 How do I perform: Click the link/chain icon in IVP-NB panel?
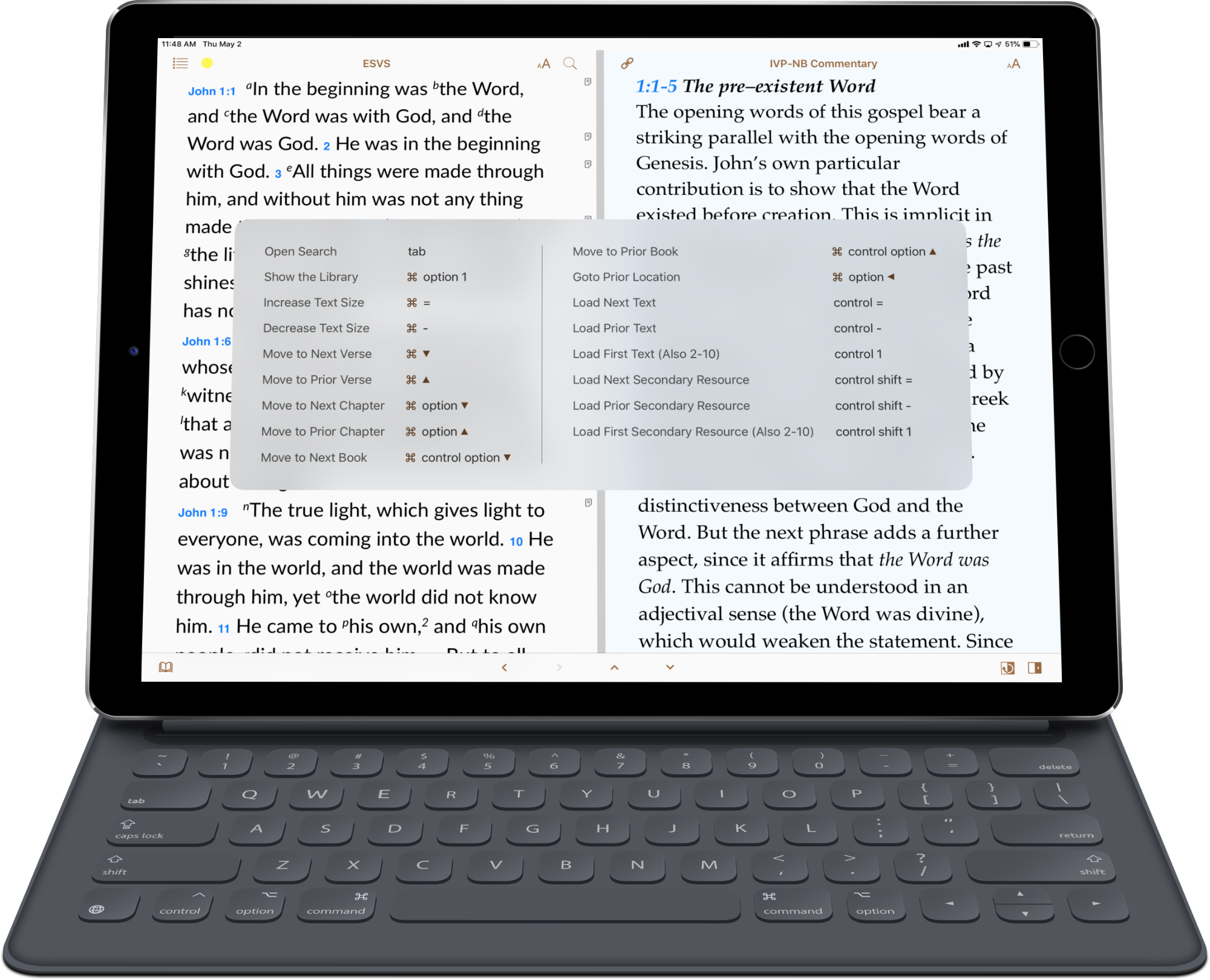(x=627, y=63)
